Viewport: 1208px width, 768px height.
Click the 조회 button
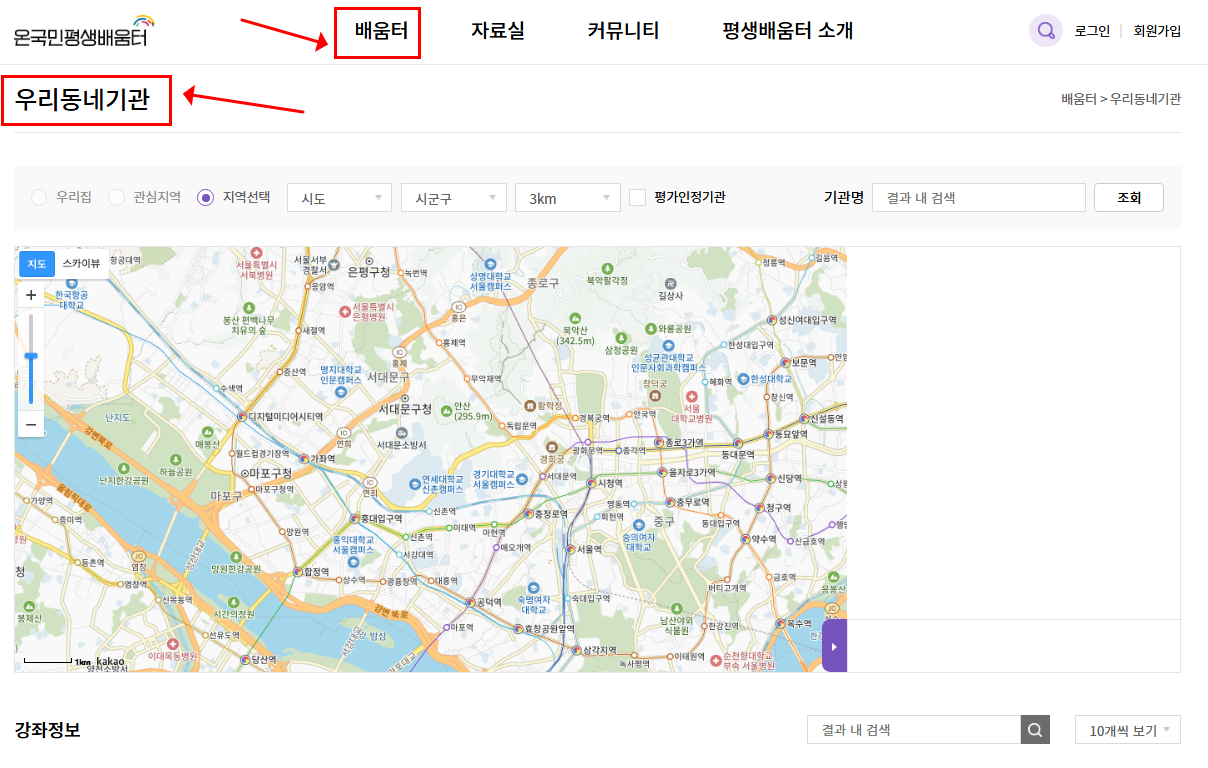coord(1129,198)
